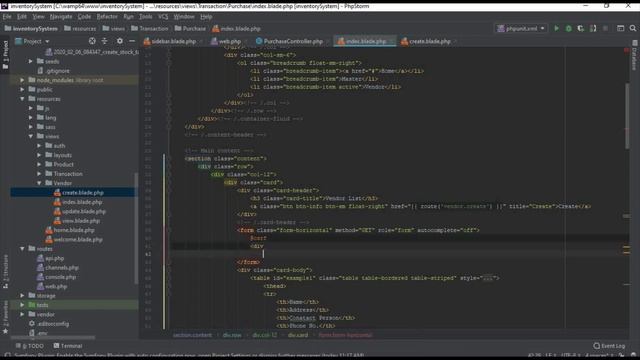Open the Structure side tool window
The height and width of the screenshot is (360, 640).
pyautogui.click(x=5, y=271)
